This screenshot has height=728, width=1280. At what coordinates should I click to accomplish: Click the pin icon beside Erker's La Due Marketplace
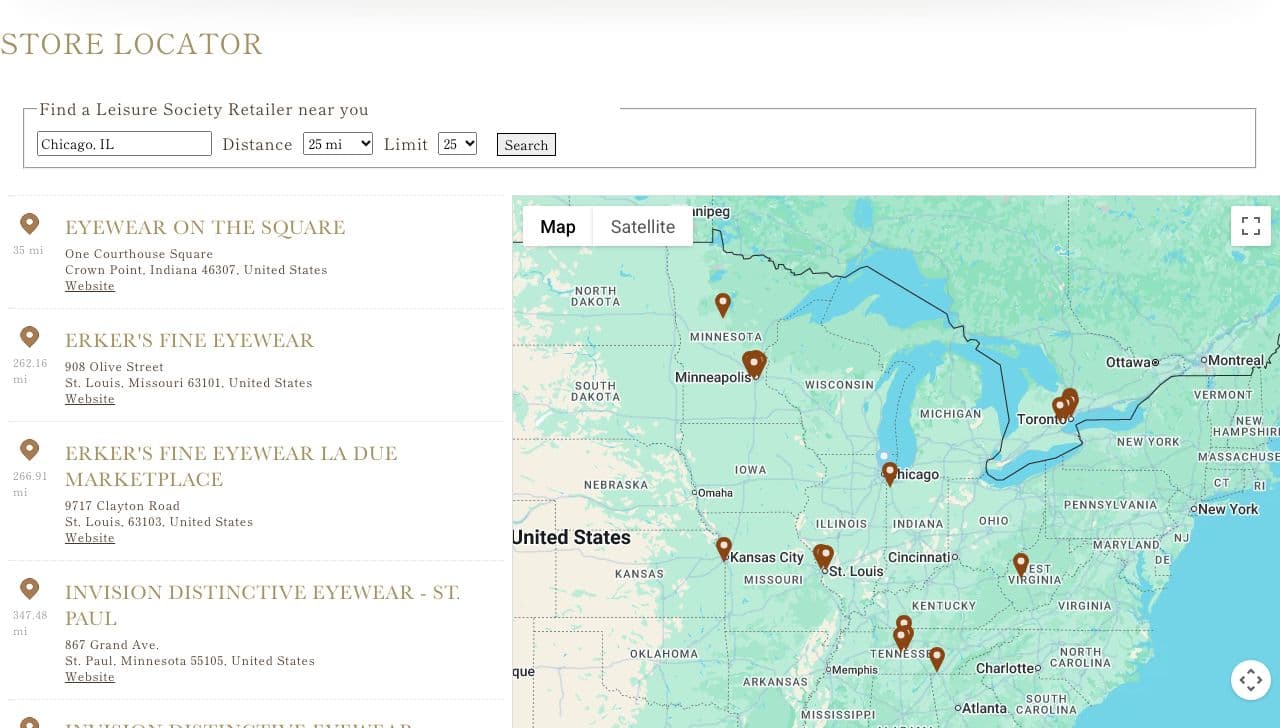29,450
